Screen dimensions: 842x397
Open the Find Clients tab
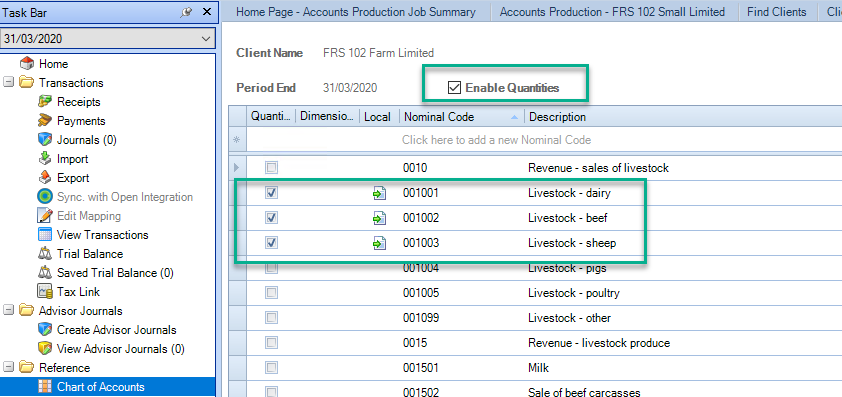(776, 12)
